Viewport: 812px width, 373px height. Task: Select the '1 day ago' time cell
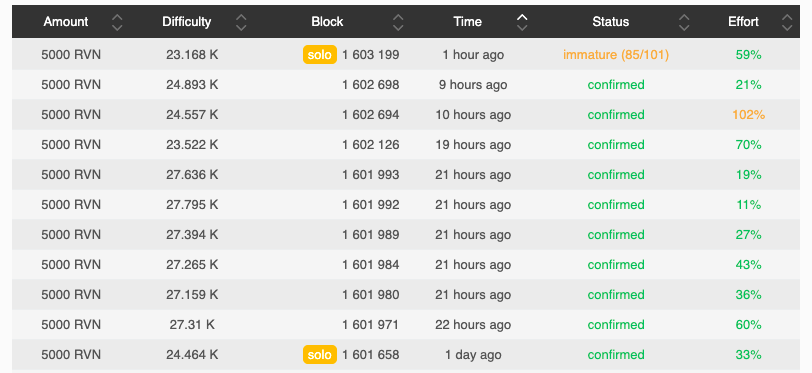473,355
